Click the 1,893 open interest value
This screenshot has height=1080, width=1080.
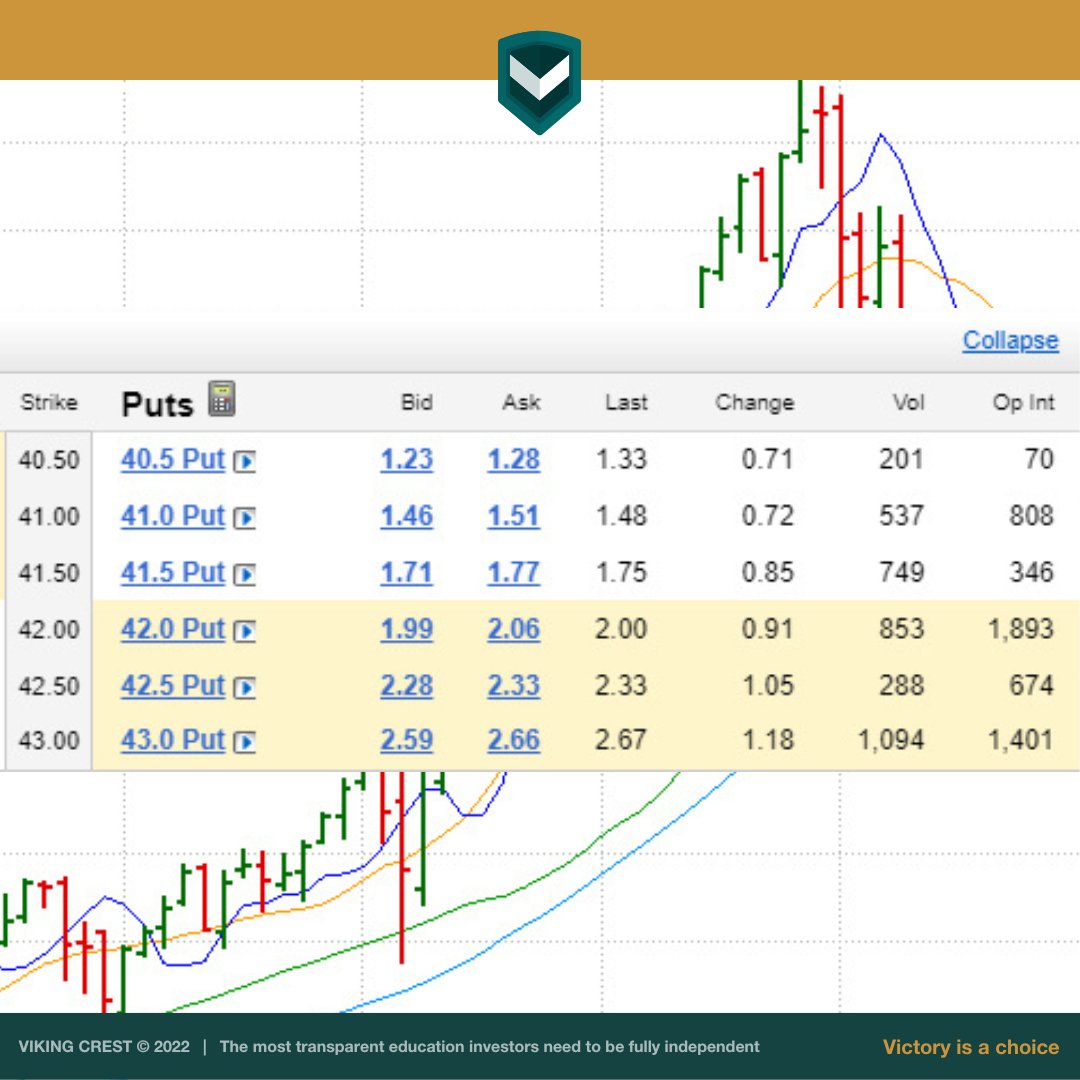1020,630
